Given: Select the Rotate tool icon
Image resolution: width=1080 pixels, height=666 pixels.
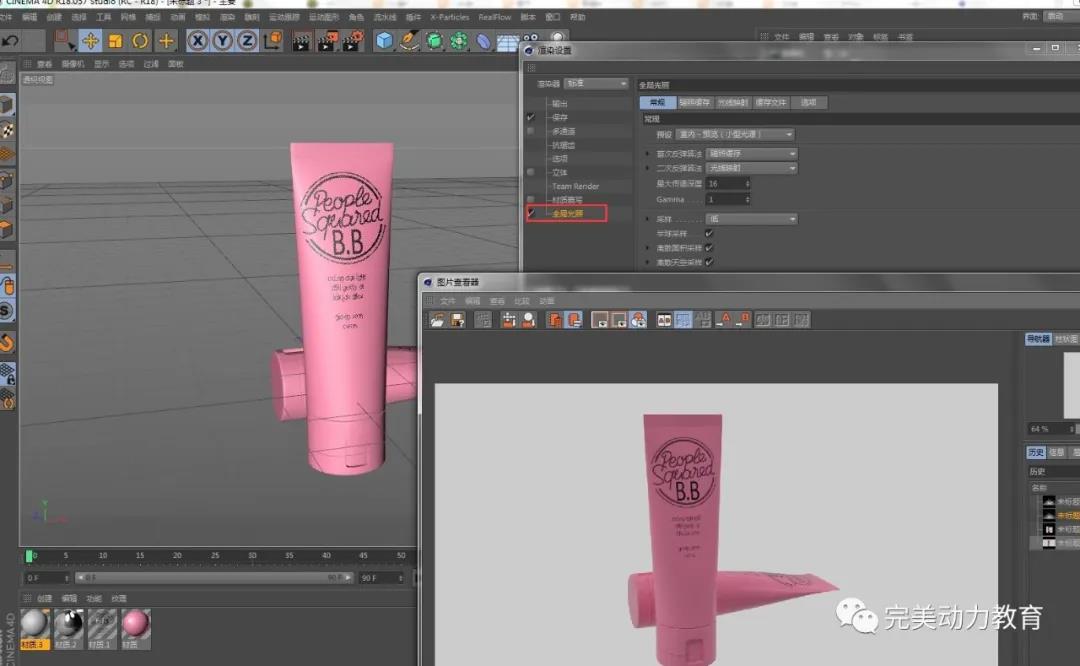Looking at the screenshot, I should (x=140, y=41).
